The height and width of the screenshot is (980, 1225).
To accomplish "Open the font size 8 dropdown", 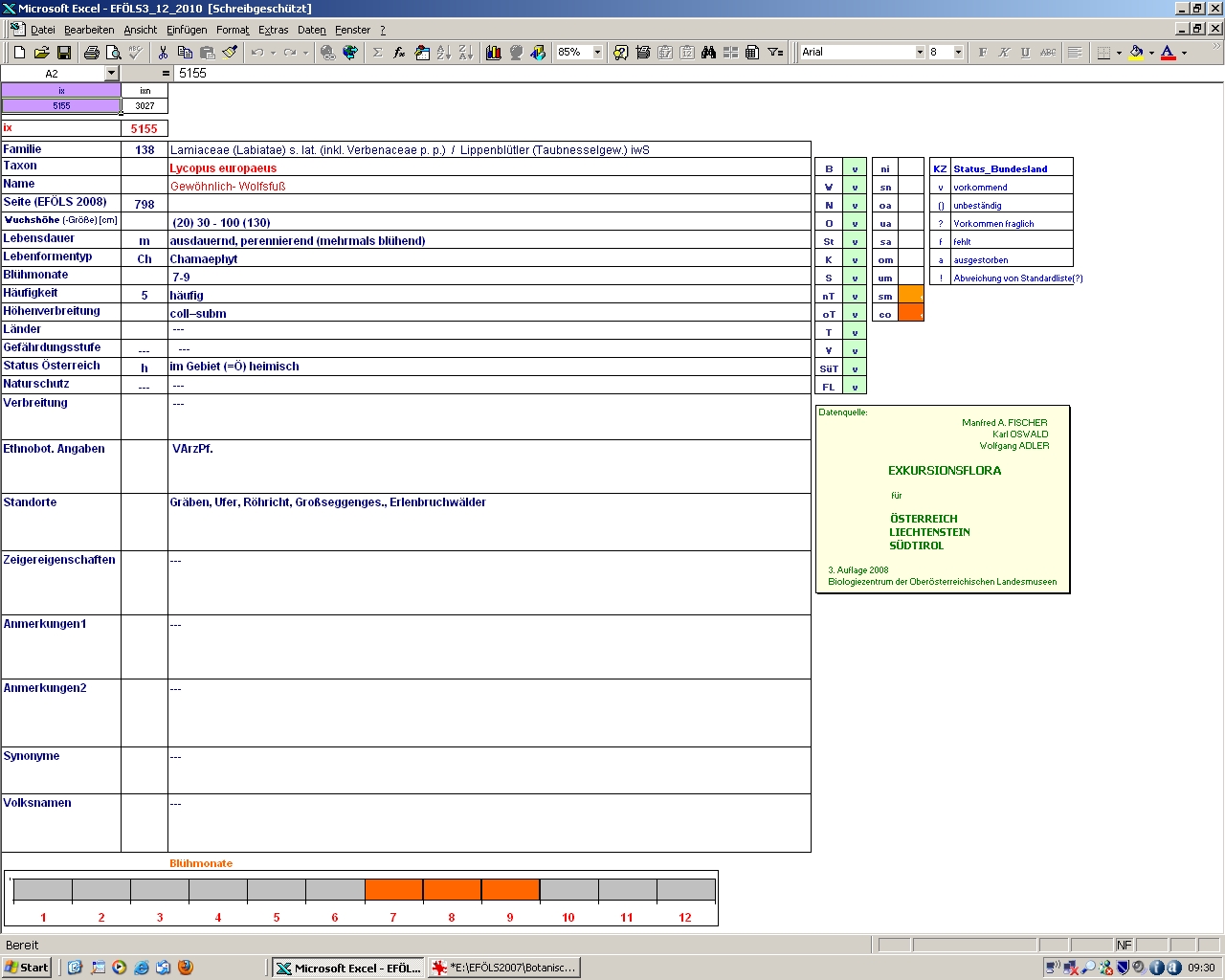I will 958,53.
